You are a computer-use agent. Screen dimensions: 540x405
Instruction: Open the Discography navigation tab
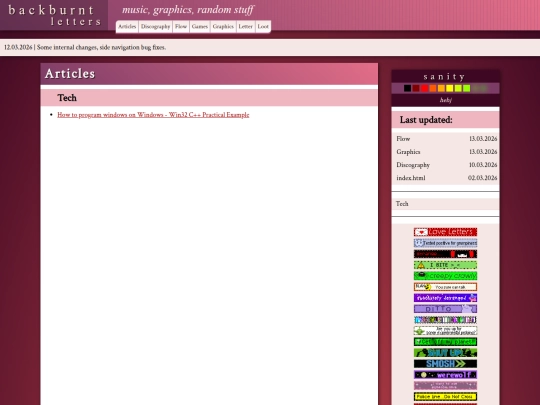click(x=155, y=27)
